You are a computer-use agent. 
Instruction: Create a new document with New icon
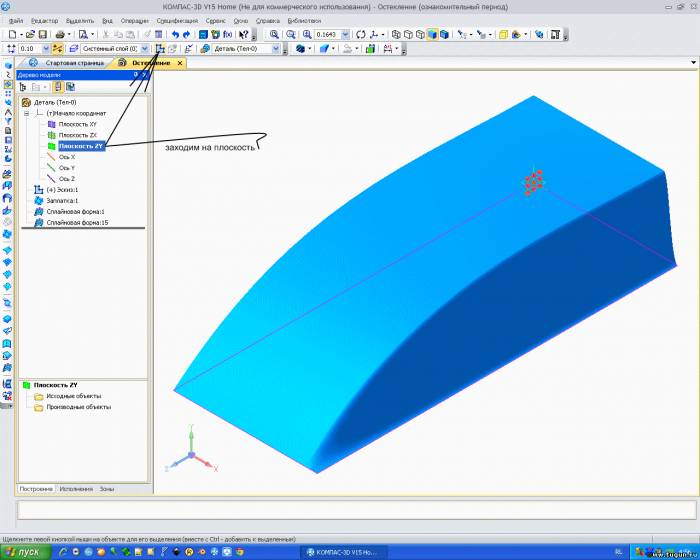pos(12,34)
